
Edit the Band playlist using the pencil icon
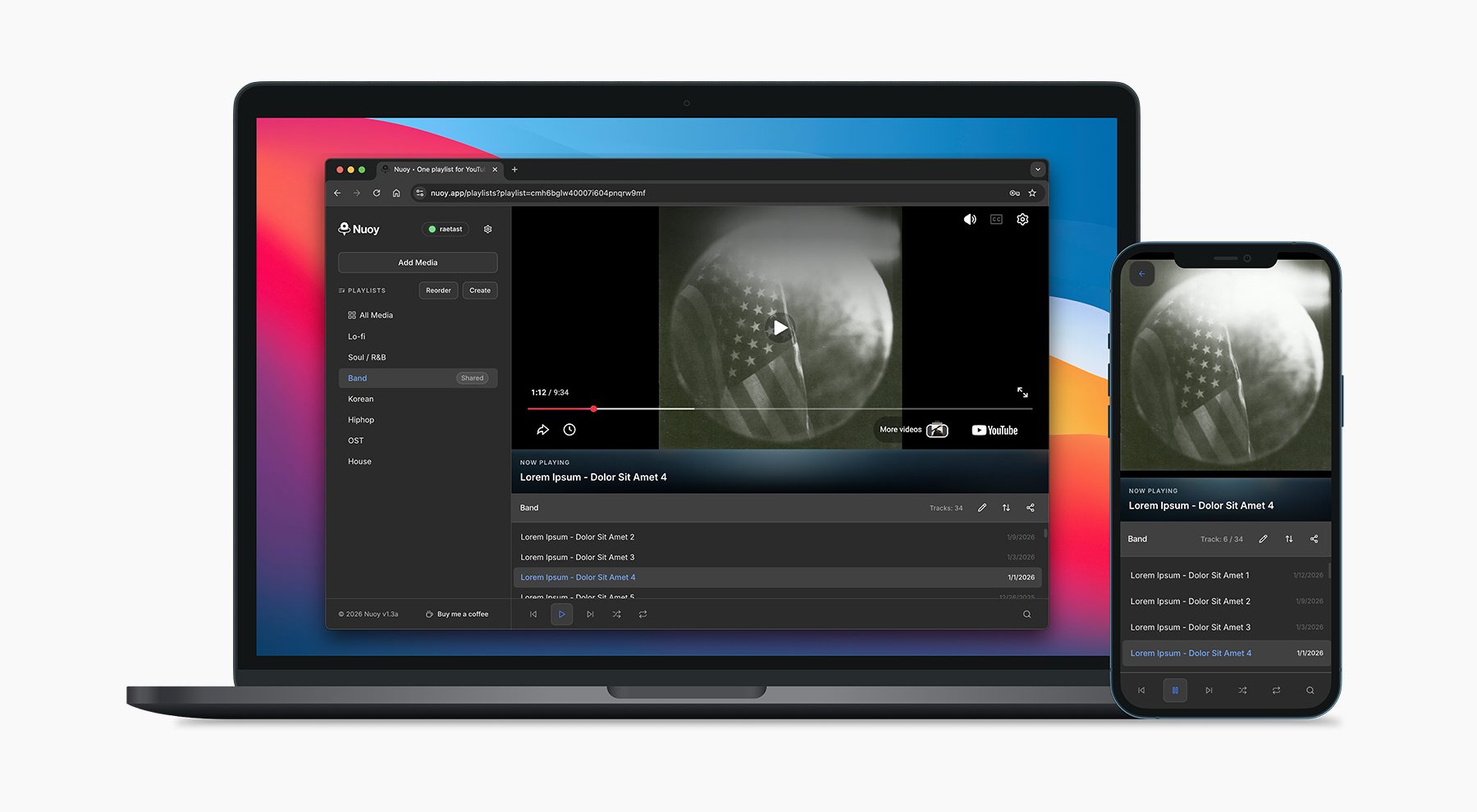point(982,508)
